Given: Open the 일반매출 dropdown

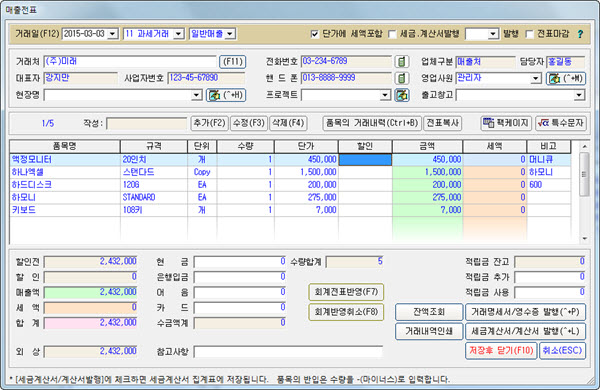Looking at the screenshot, I should [230, 34].
